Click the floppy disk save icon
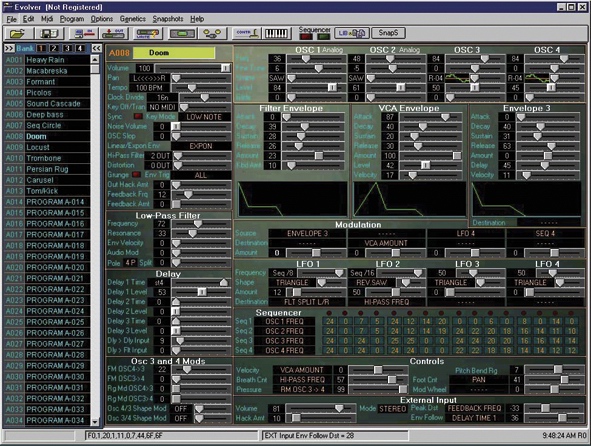Viewport: 591px width, 446px height. (x=49, y=34)
